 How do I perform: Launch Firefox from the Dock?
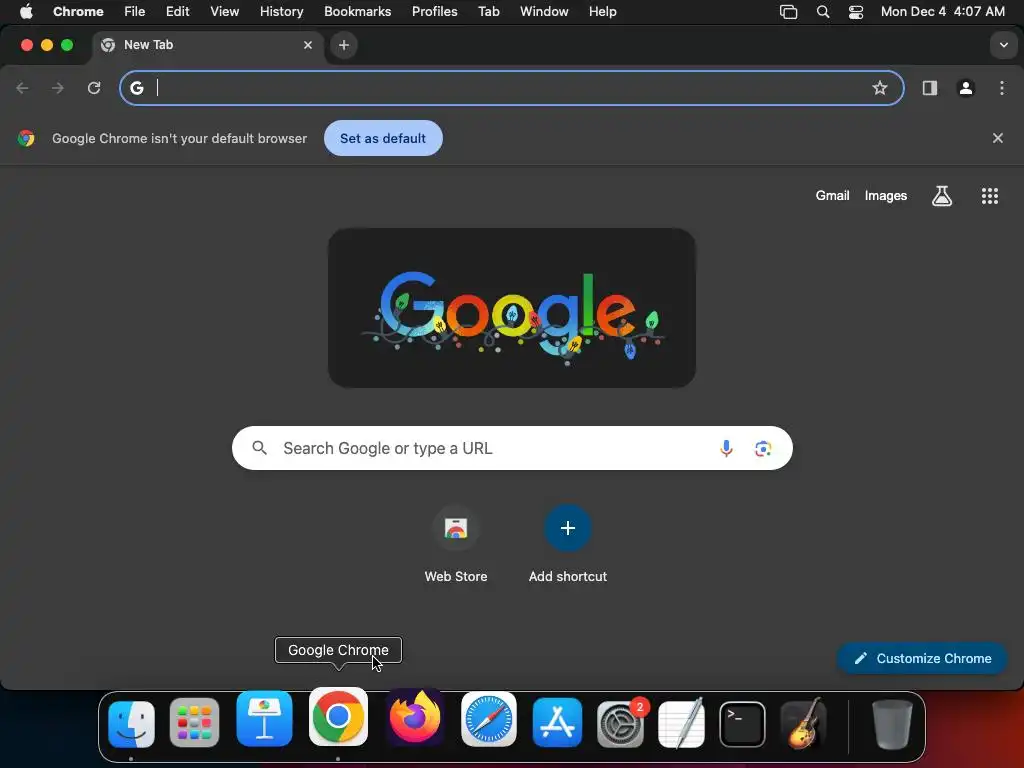click(415, 718)
